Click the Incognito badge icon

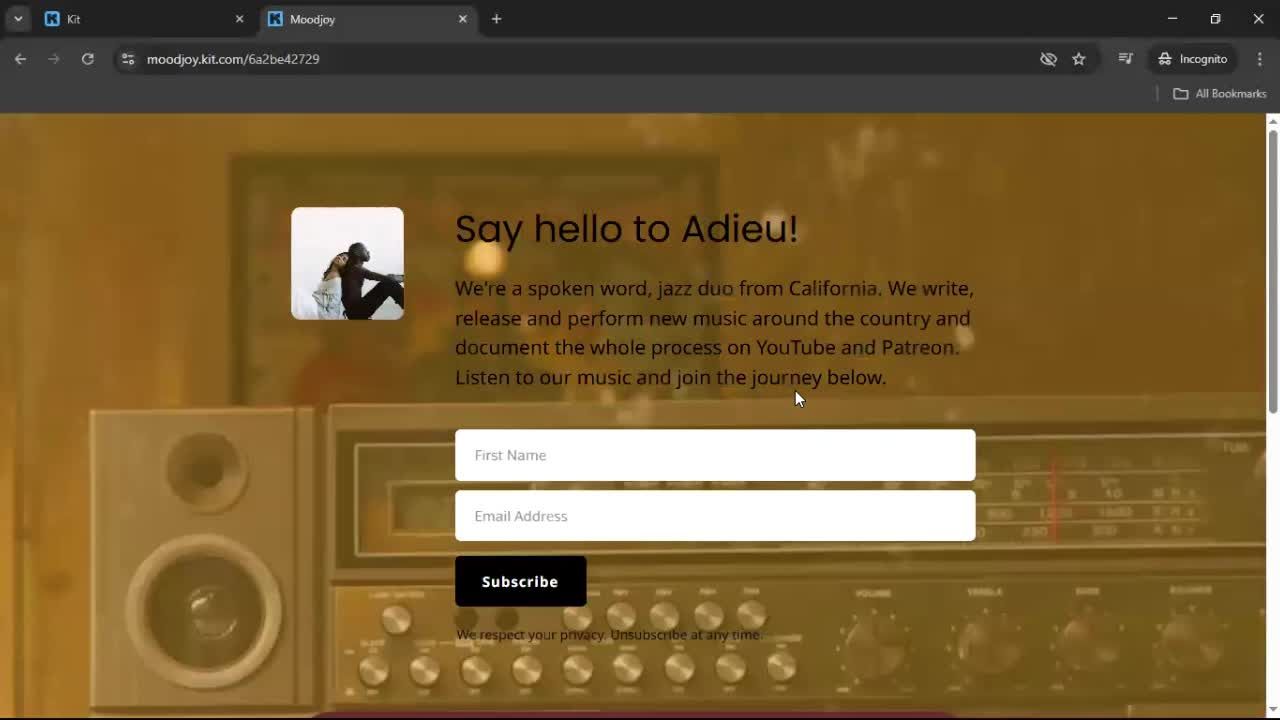[x=1165, y=59]
